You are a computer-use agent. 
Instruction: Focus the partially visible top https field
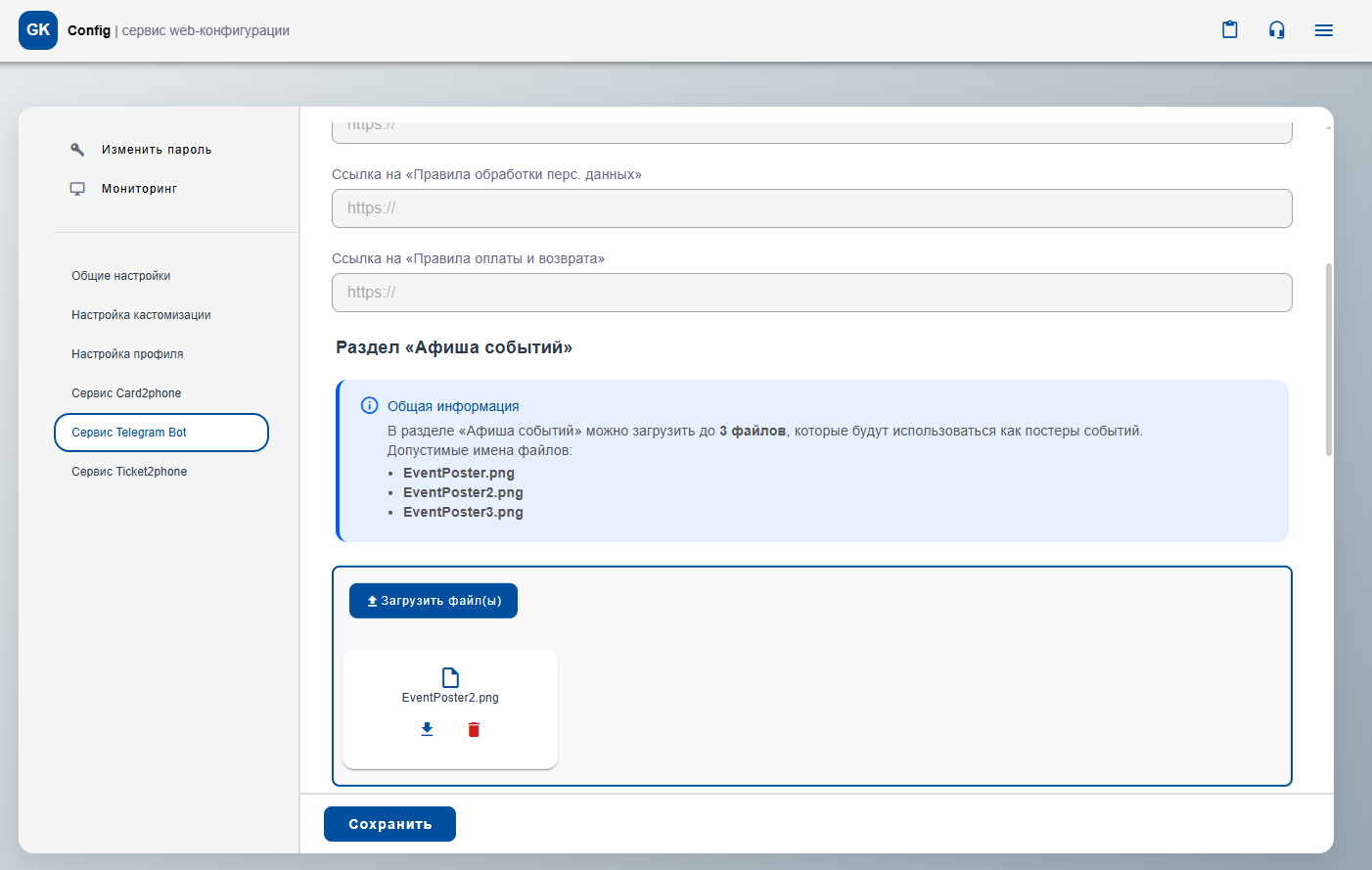(x=812, y=132)
